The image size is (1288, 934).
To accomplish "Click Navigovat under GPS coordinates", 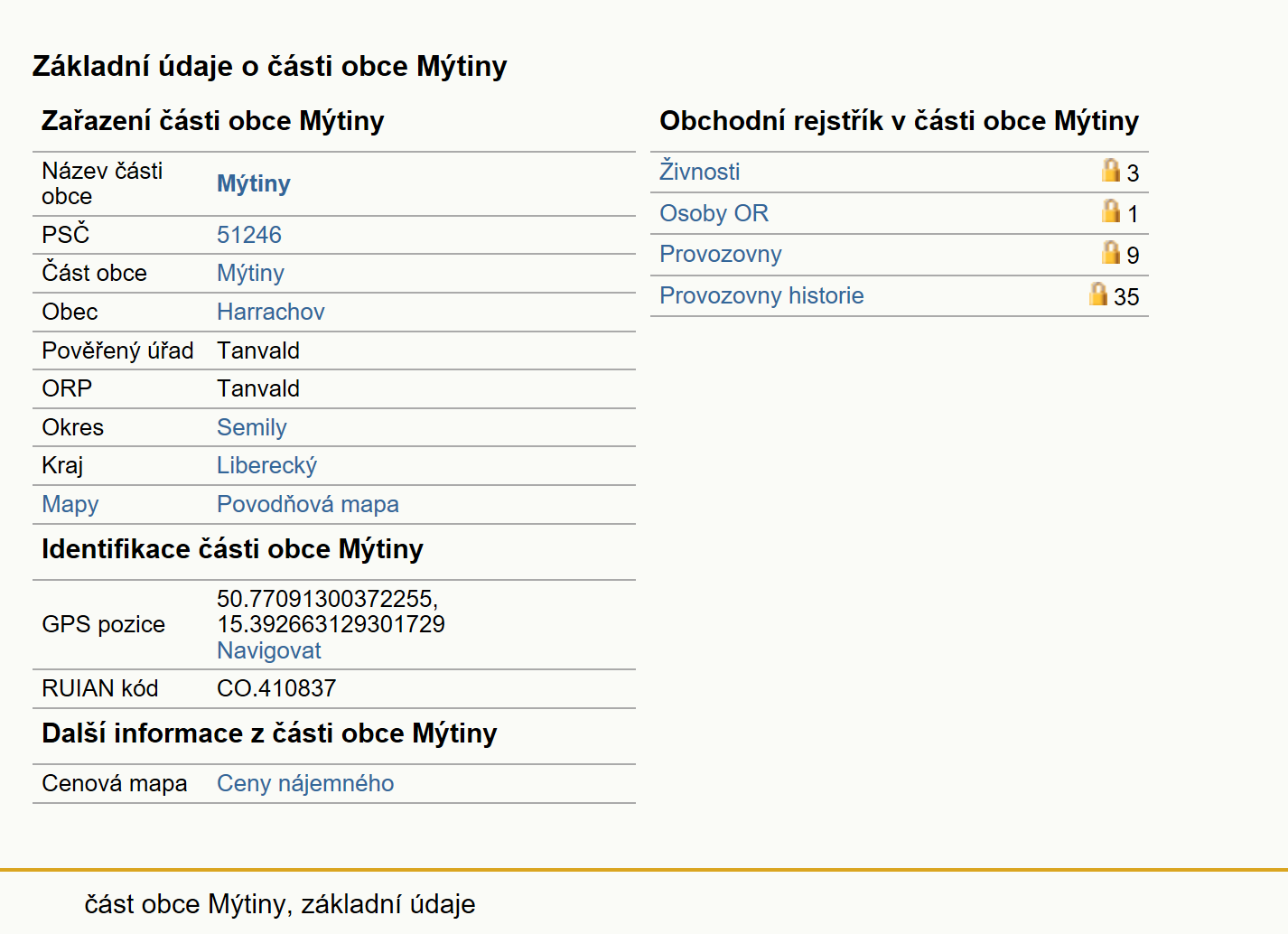I will (x=269, y=650).
